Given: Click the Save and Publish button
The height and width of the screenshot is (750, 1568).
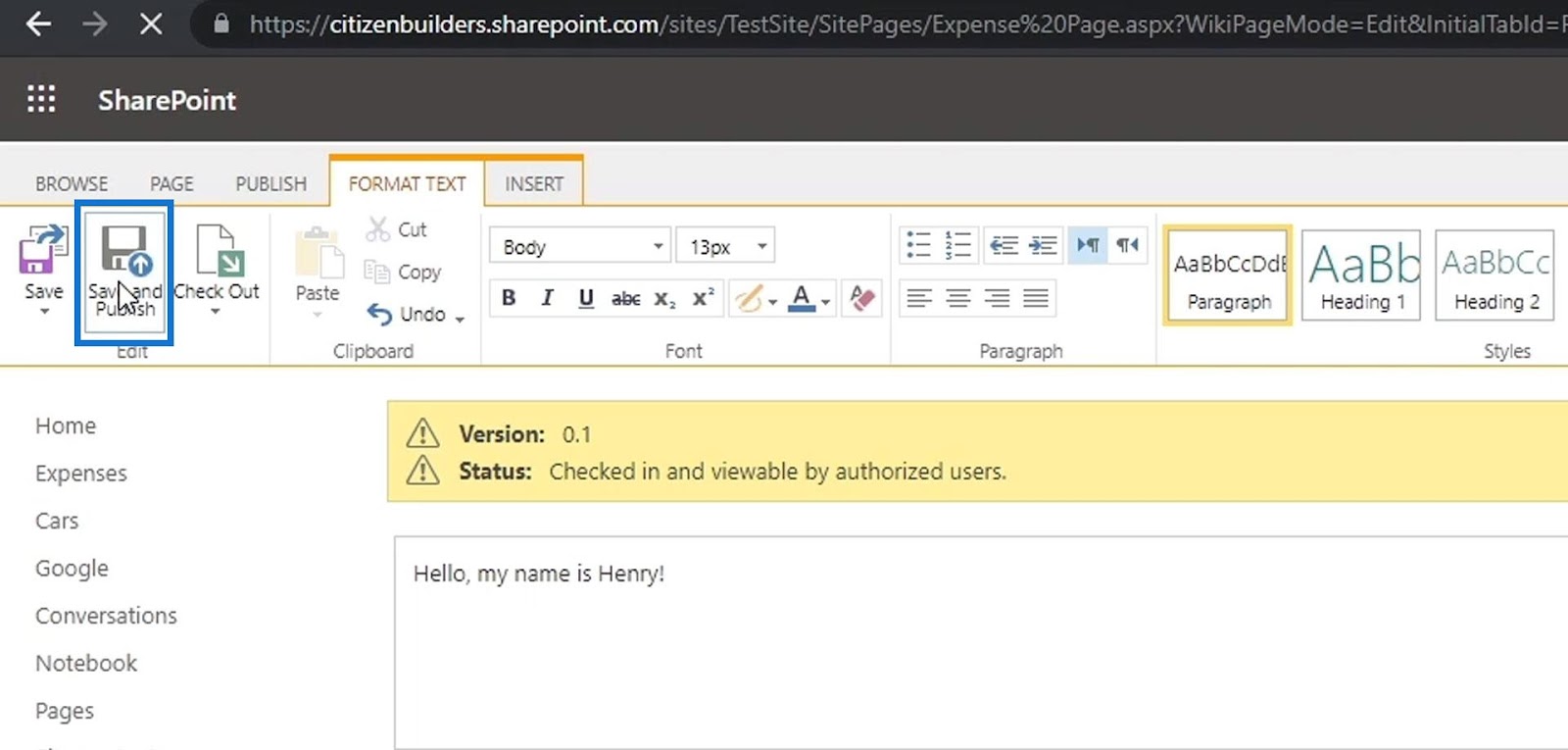Looking at the screenshot, I should click(x=124, y=273).
